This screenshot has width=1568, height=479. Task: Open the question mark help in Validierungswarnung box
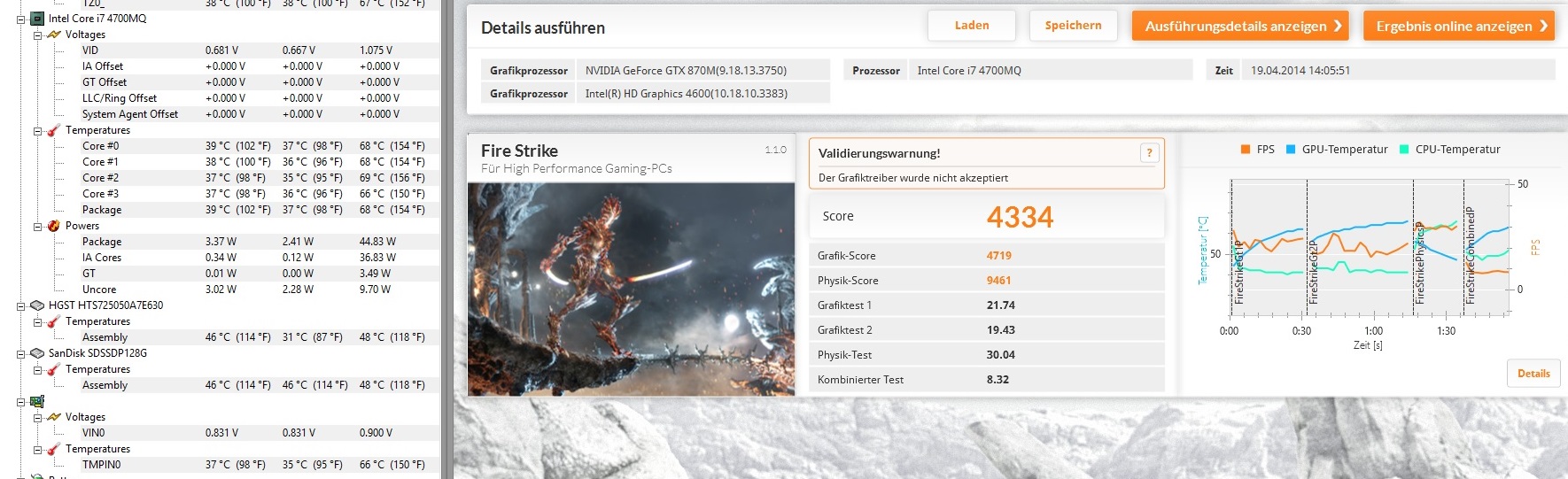coord(1149,152)
